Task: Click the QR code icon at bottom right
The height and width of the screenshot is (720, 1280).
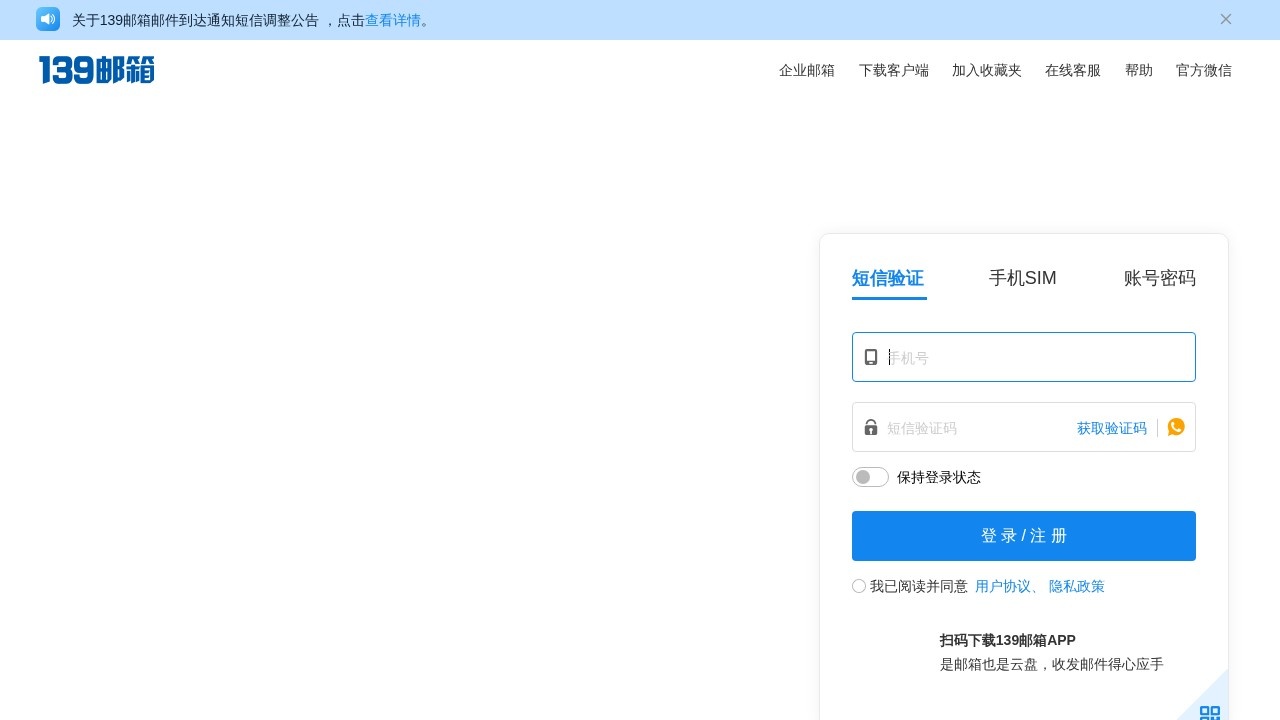Action: pyautogui.click(x=1210, y=713)
